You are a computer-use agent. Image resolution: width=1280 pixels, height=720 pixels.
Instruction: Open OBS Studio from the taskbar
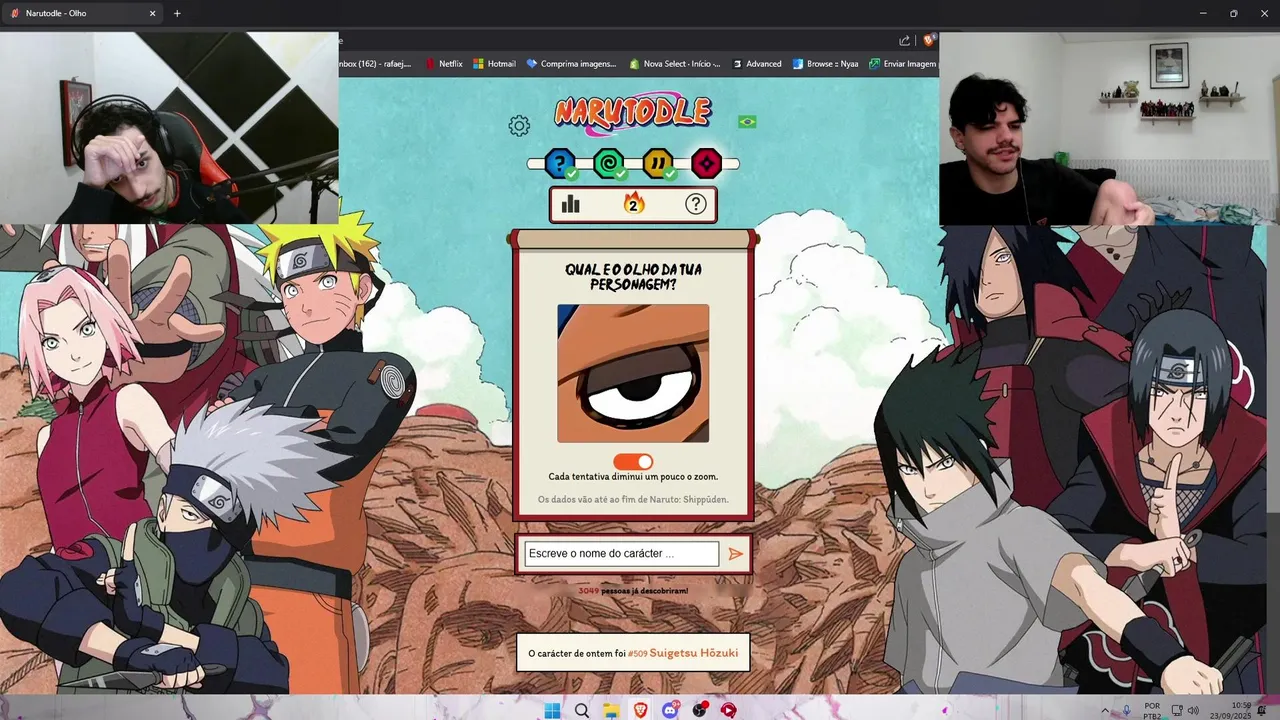[699, 710]
